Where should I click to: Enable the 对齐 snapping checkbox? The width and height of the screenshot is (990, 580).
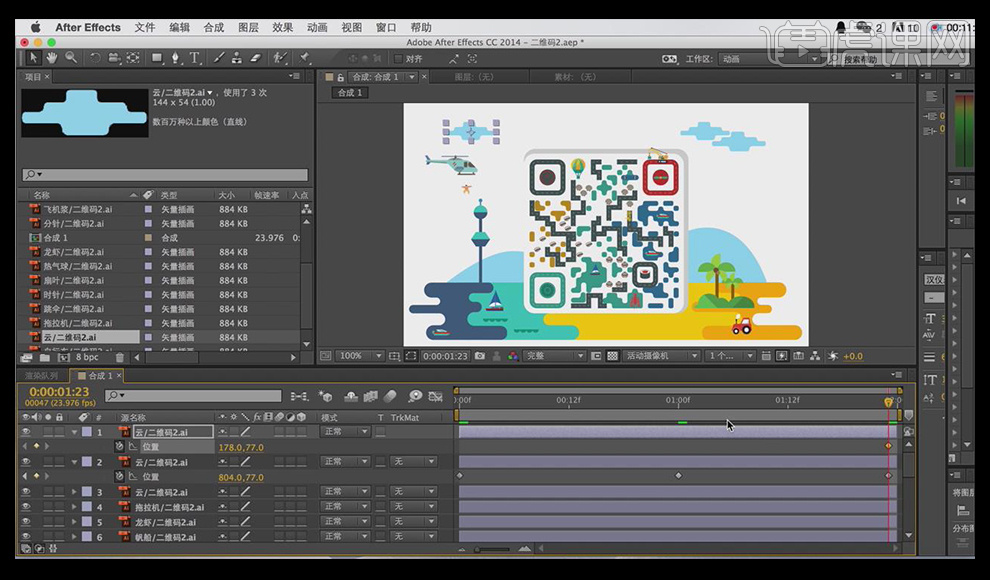click(398, 59)
